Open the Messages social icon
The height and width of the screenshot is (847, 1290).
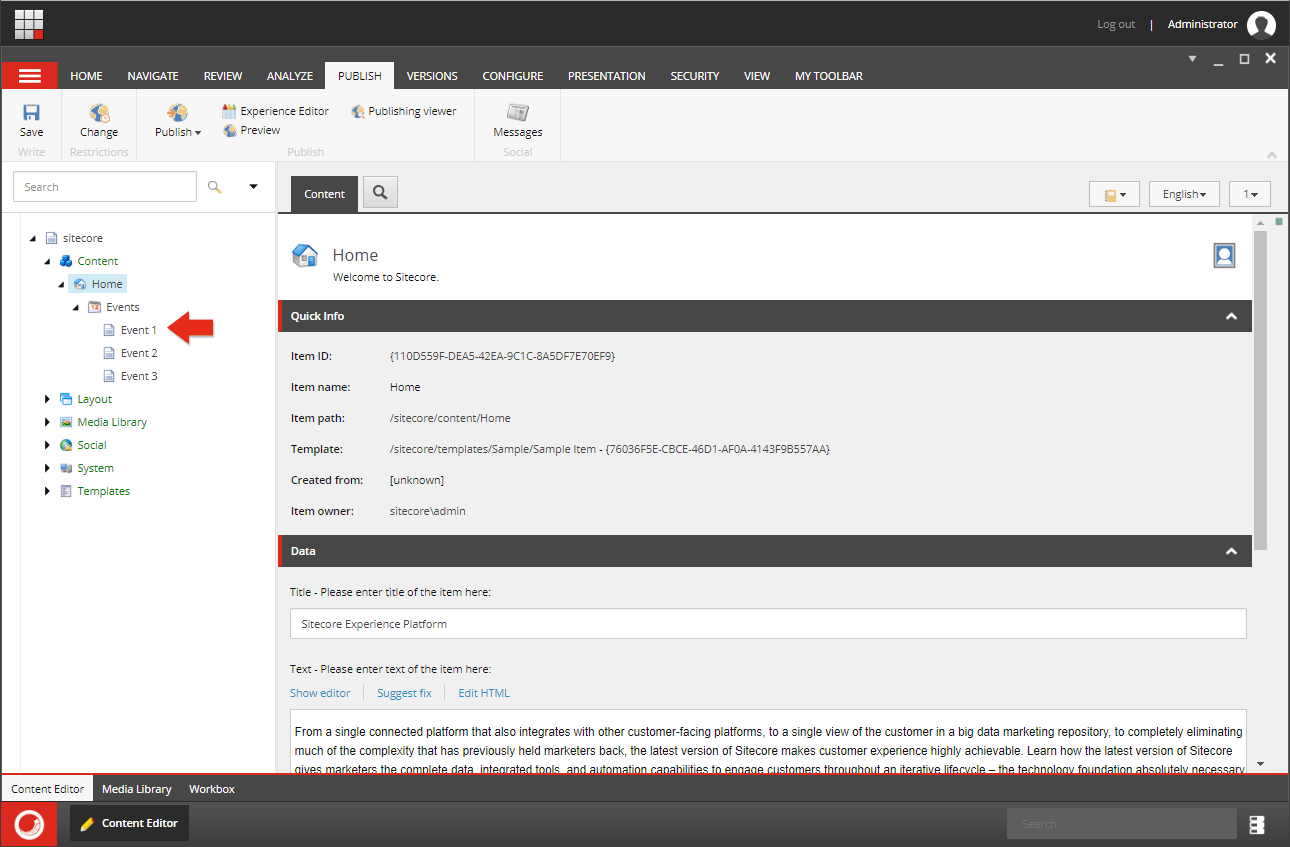[517, 112]
